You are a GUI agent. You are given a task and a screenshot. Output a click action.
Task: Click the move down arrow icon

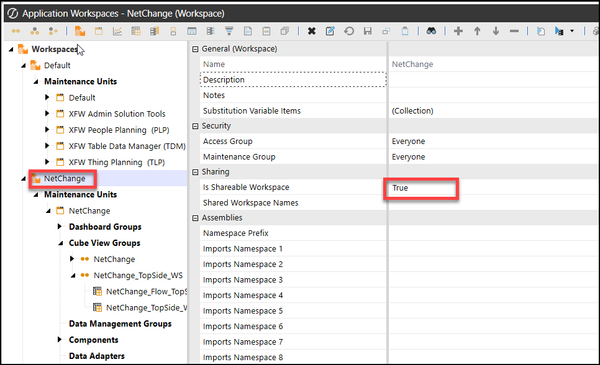[x=496, y=31]
